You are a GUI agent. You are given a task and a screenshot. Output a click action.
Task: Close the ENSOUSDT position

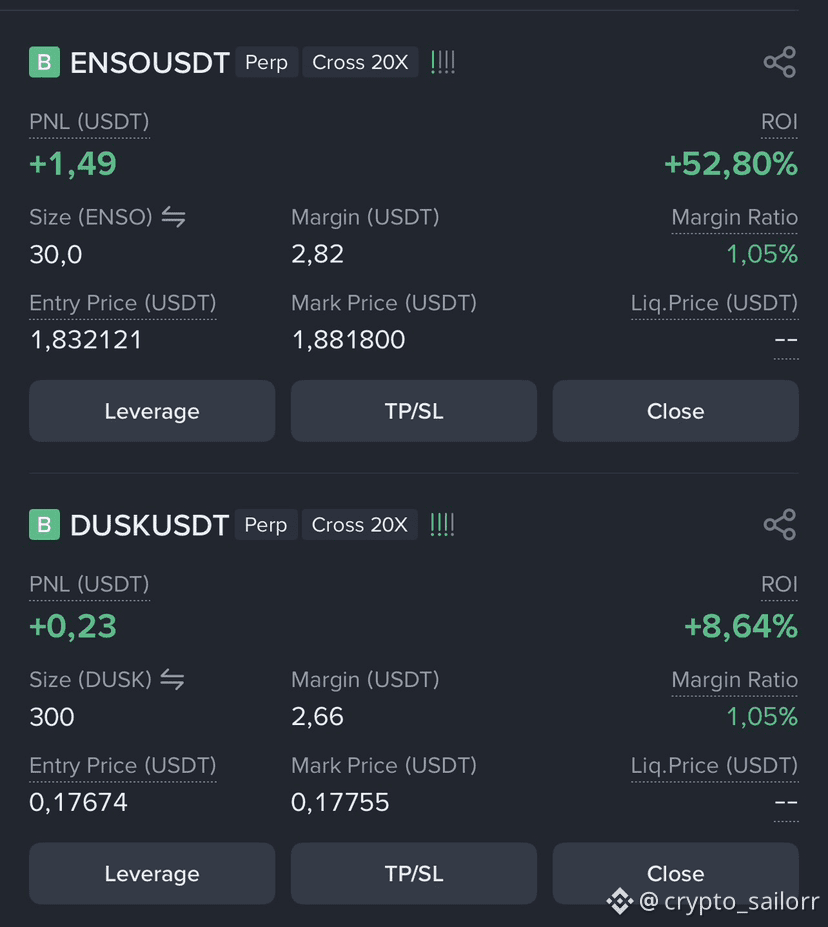pyautogui.click(x=676, y=411)
